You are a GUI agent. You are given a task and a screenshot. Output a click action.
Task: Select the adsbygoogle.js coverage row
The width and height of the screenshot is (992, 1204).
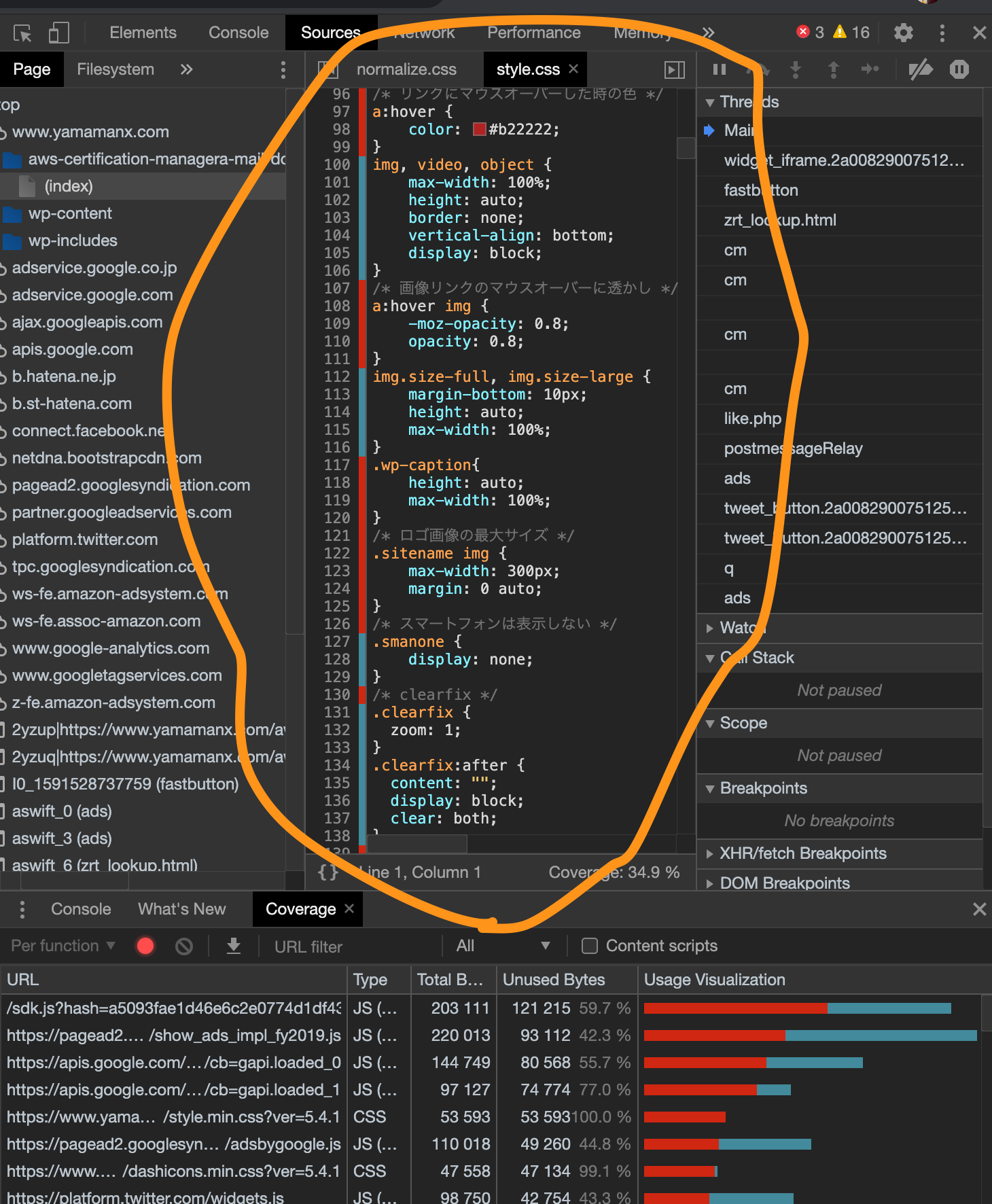coord(491,1144)
